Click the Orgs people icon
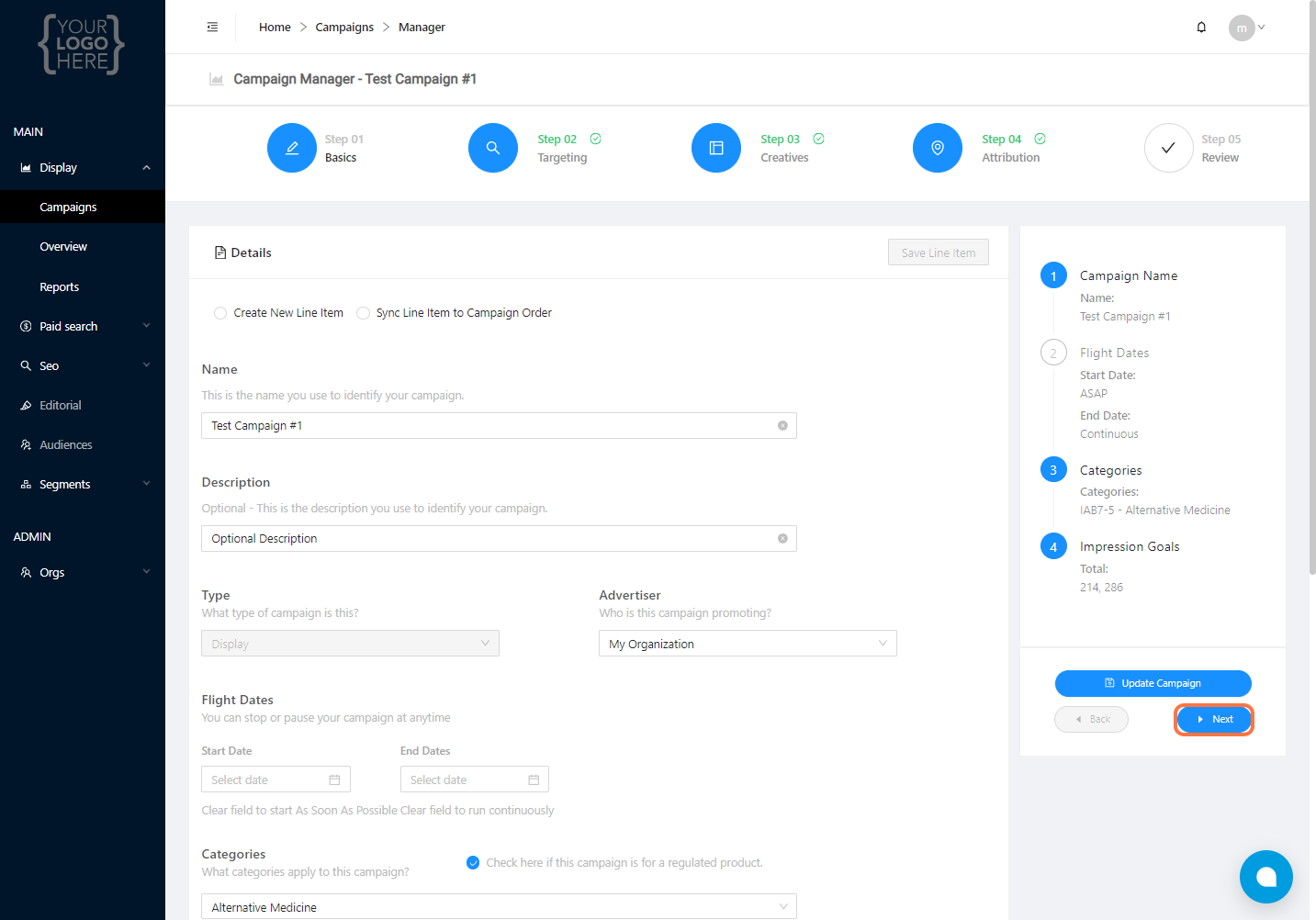1316x920 pixels. [26, 573]
